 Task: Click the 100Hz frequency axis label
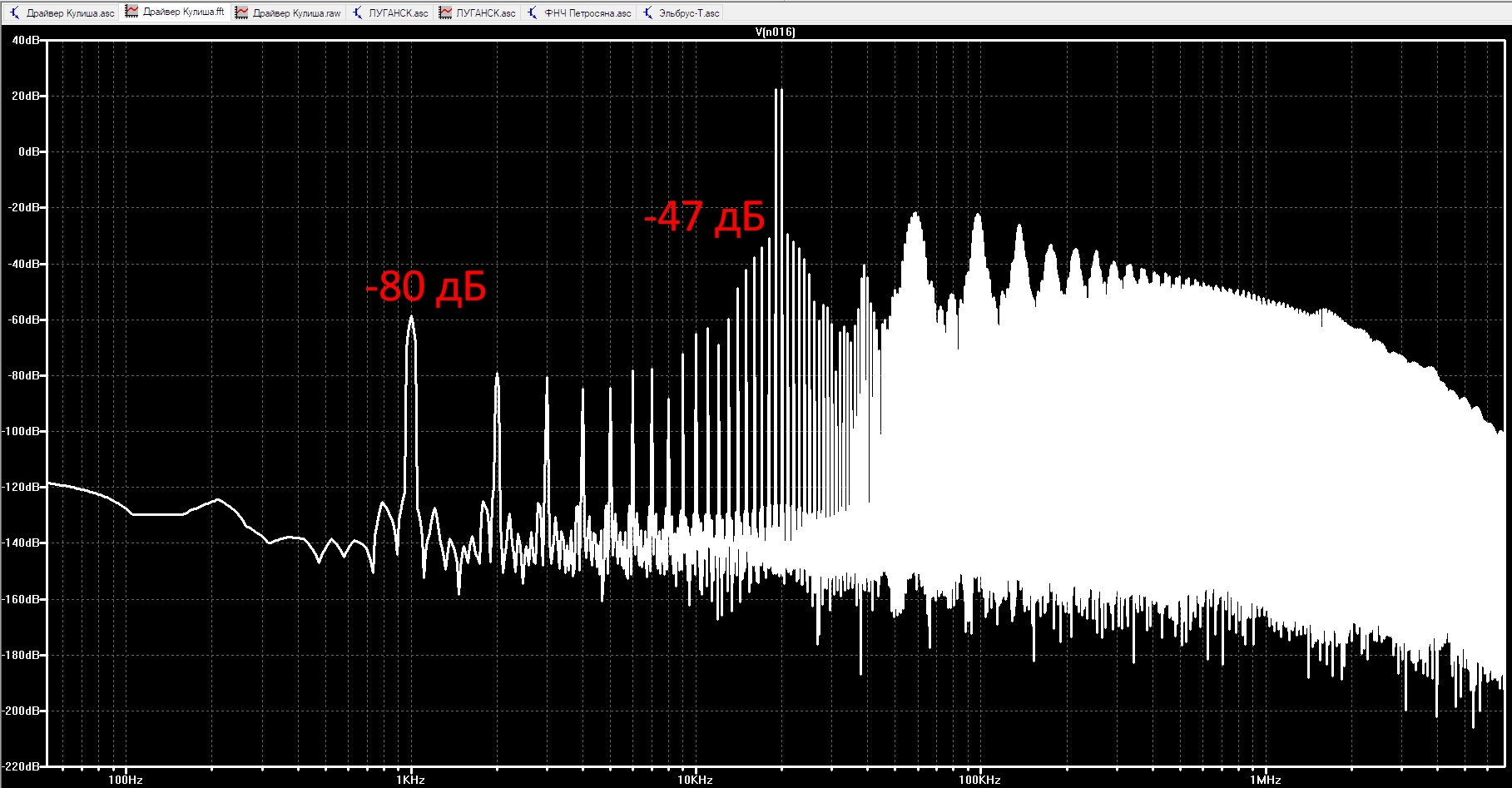(126, 780)
